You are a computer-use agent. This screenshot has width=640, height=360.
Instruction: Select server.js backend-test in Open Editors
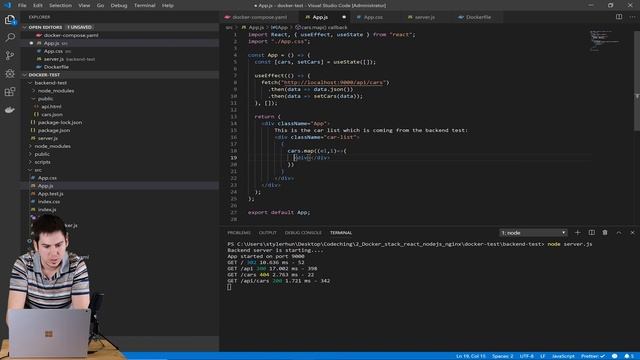pos(69,59)
